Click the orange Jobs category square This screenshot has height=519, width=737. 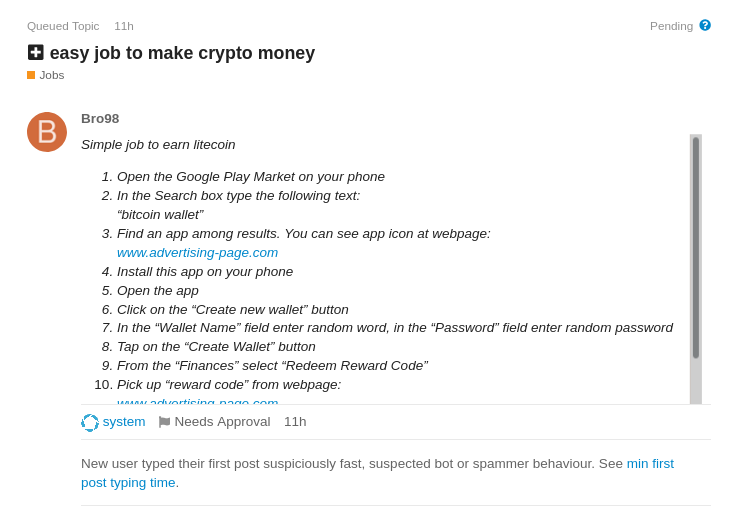tap(31, 75)
